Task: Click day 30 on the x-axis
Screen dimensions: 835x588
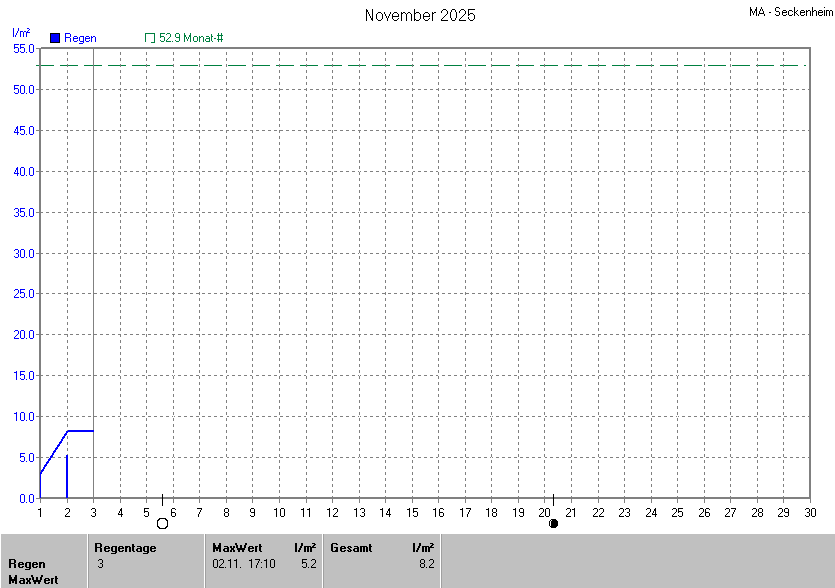Action: [810, 513]
